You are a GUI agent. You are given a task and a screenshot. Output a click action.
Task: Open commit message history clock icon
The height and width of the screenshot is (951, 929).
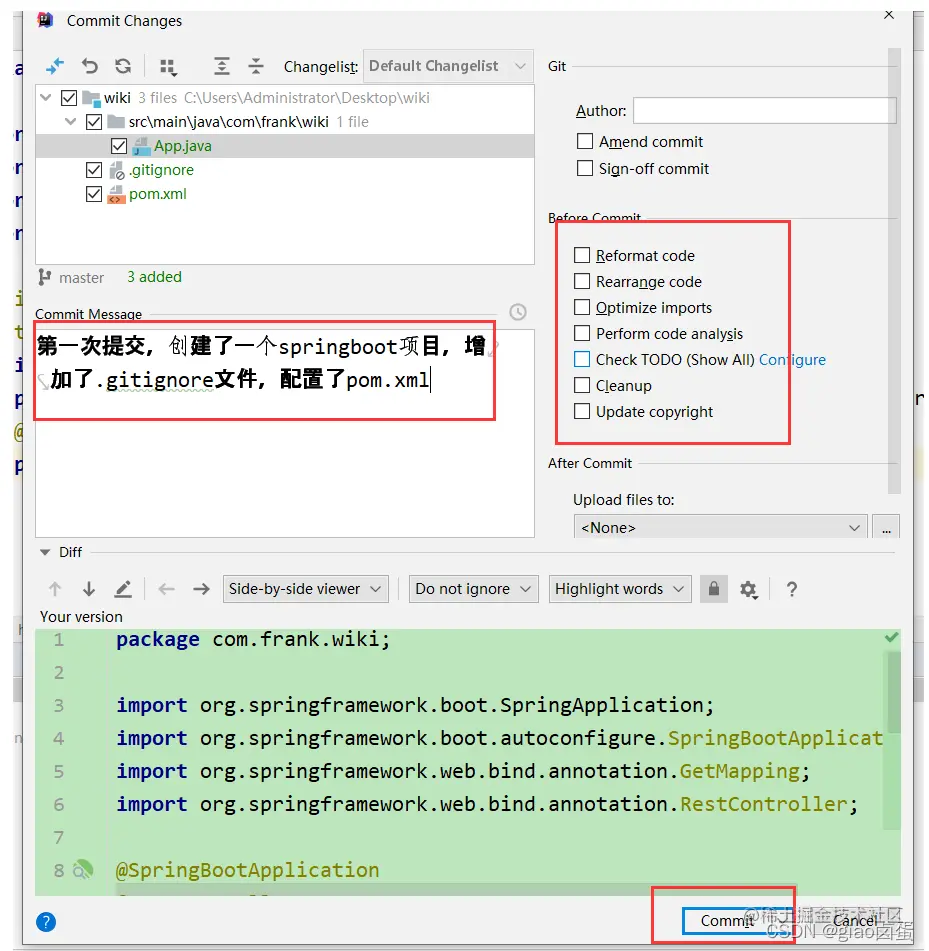517,312
